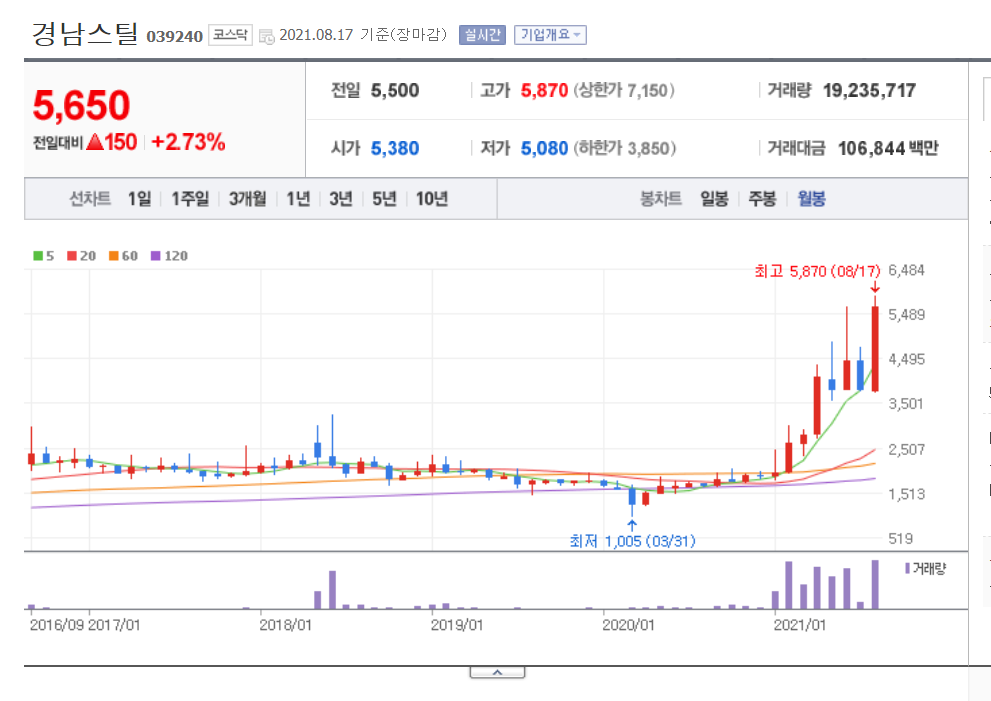Click the calendar icon beside the date

pyautogui.click(x=267, y=36)
